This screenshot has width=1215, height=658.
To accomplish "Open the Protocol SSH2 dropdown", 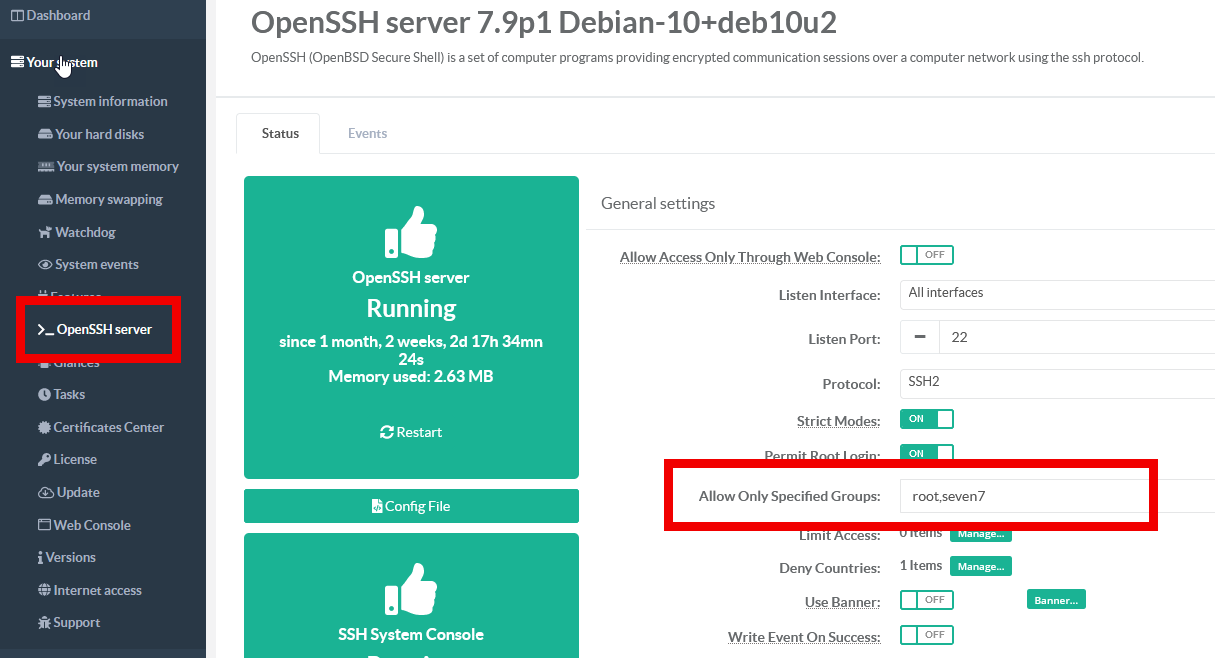I will coord(1056,383).
